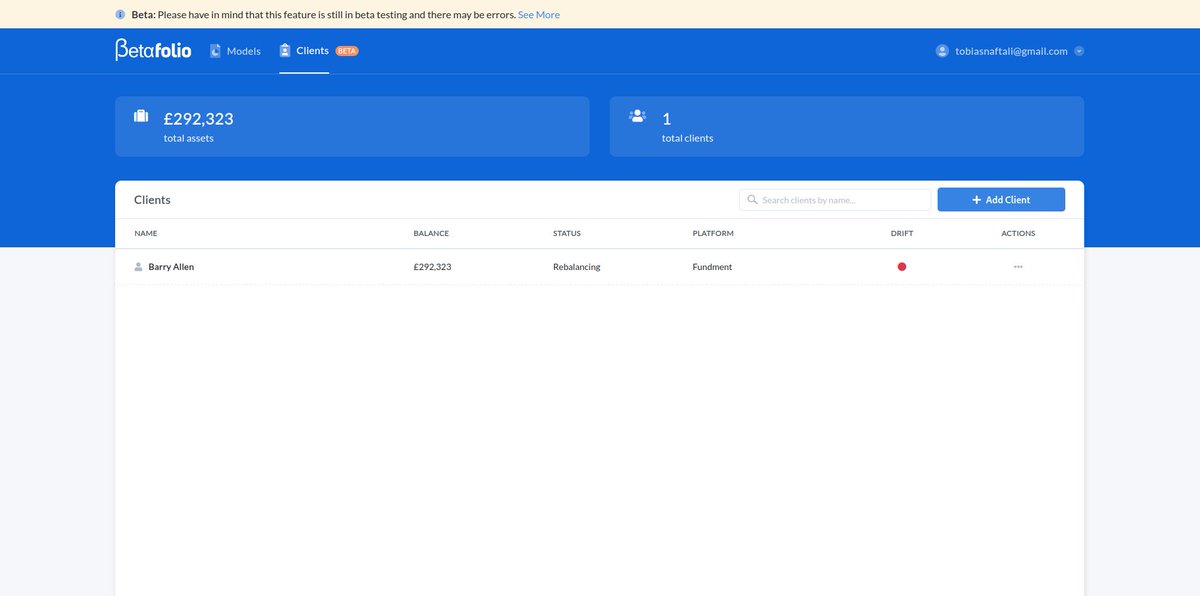Viewport: 1200px width, 596px height.
Task: Click the plus icon on Add Client button
Action: 975,199
